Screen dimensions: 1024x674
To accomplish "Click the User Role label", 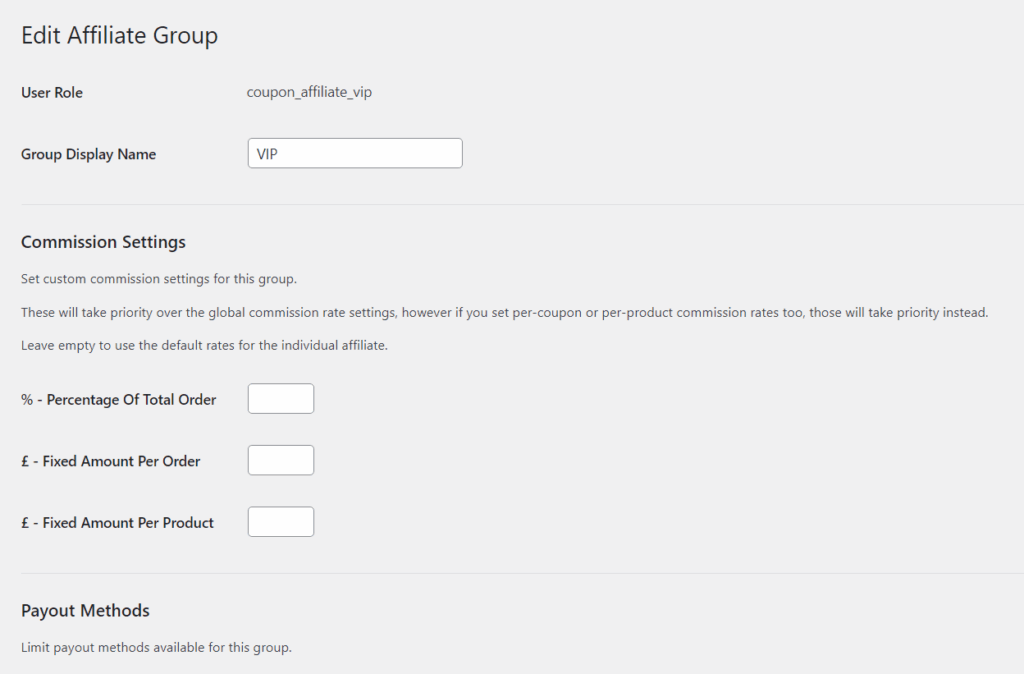I will pyautogui.click(x=52, y=92).
